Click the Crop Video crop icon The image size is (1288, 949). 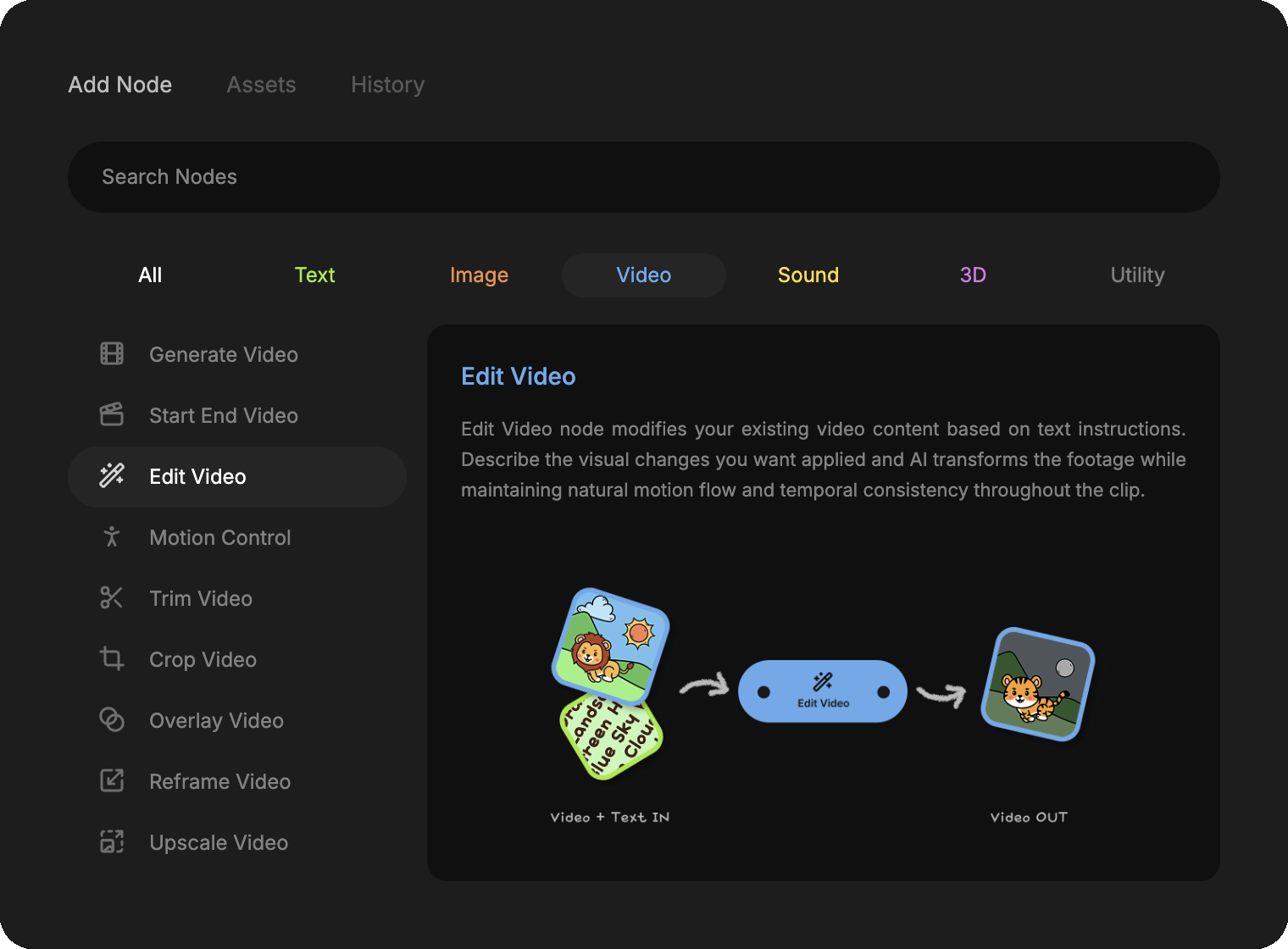click(x=112, y=659)
